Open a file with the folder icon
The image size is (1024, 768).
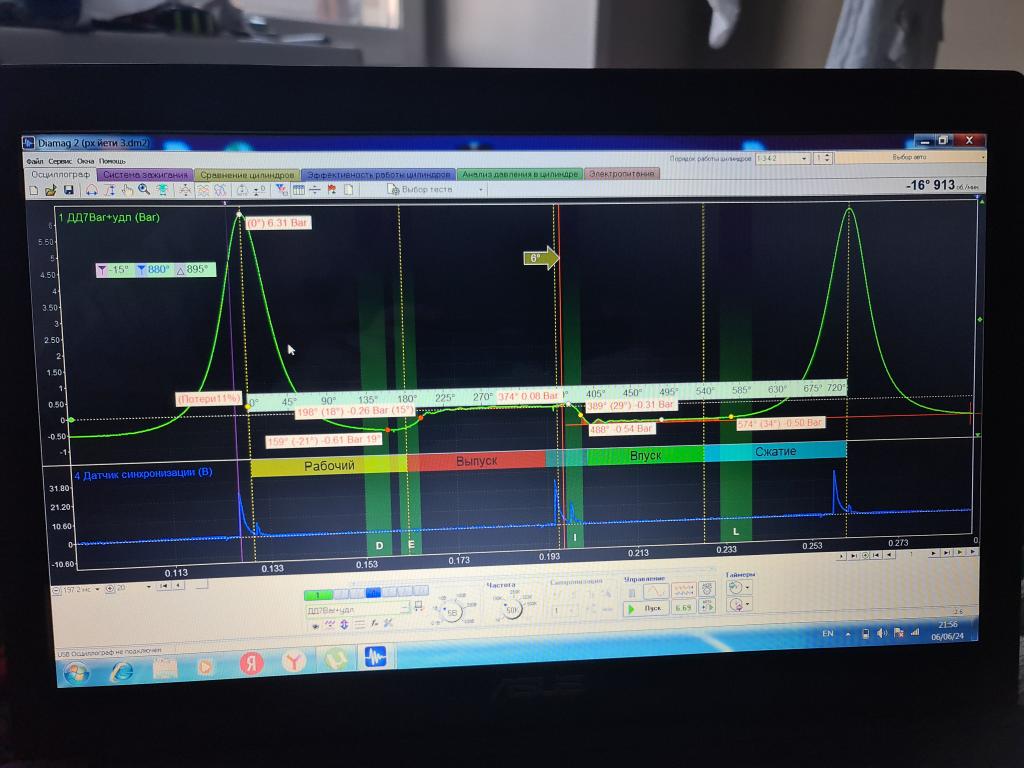tap(51, 190)
